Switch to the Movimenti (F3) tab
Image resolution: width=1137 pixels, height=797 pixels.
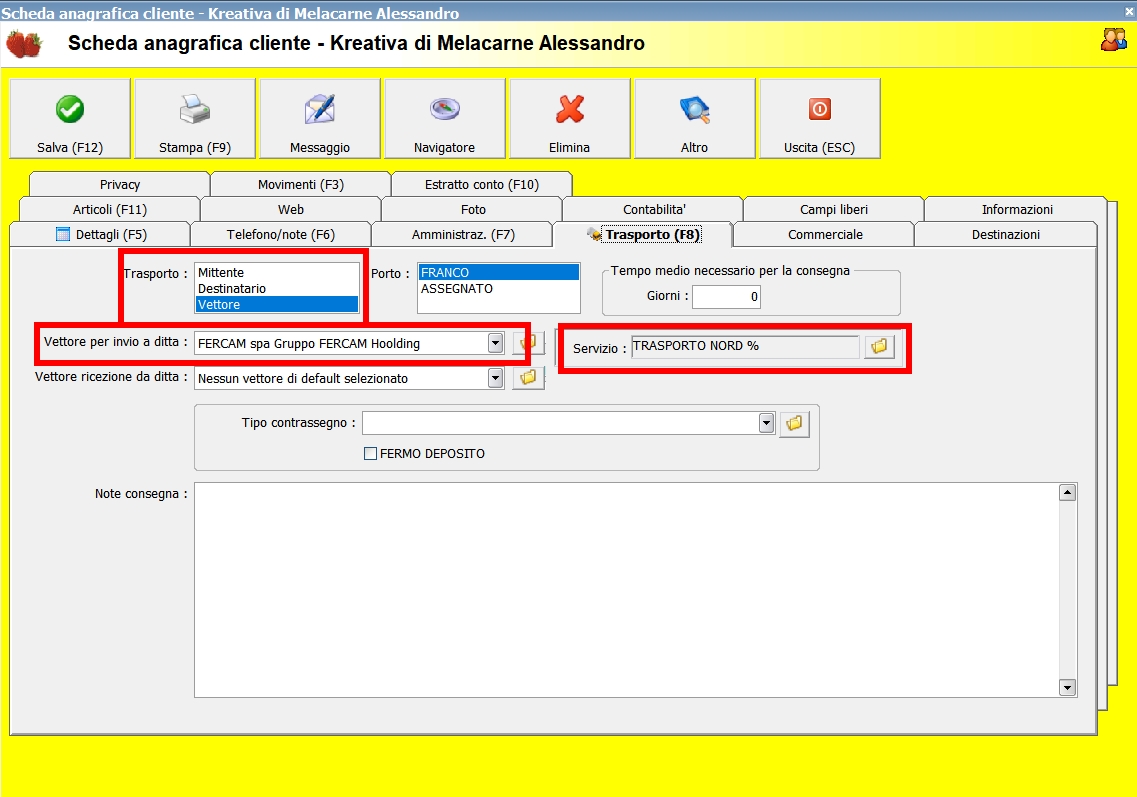coord(301,184)
